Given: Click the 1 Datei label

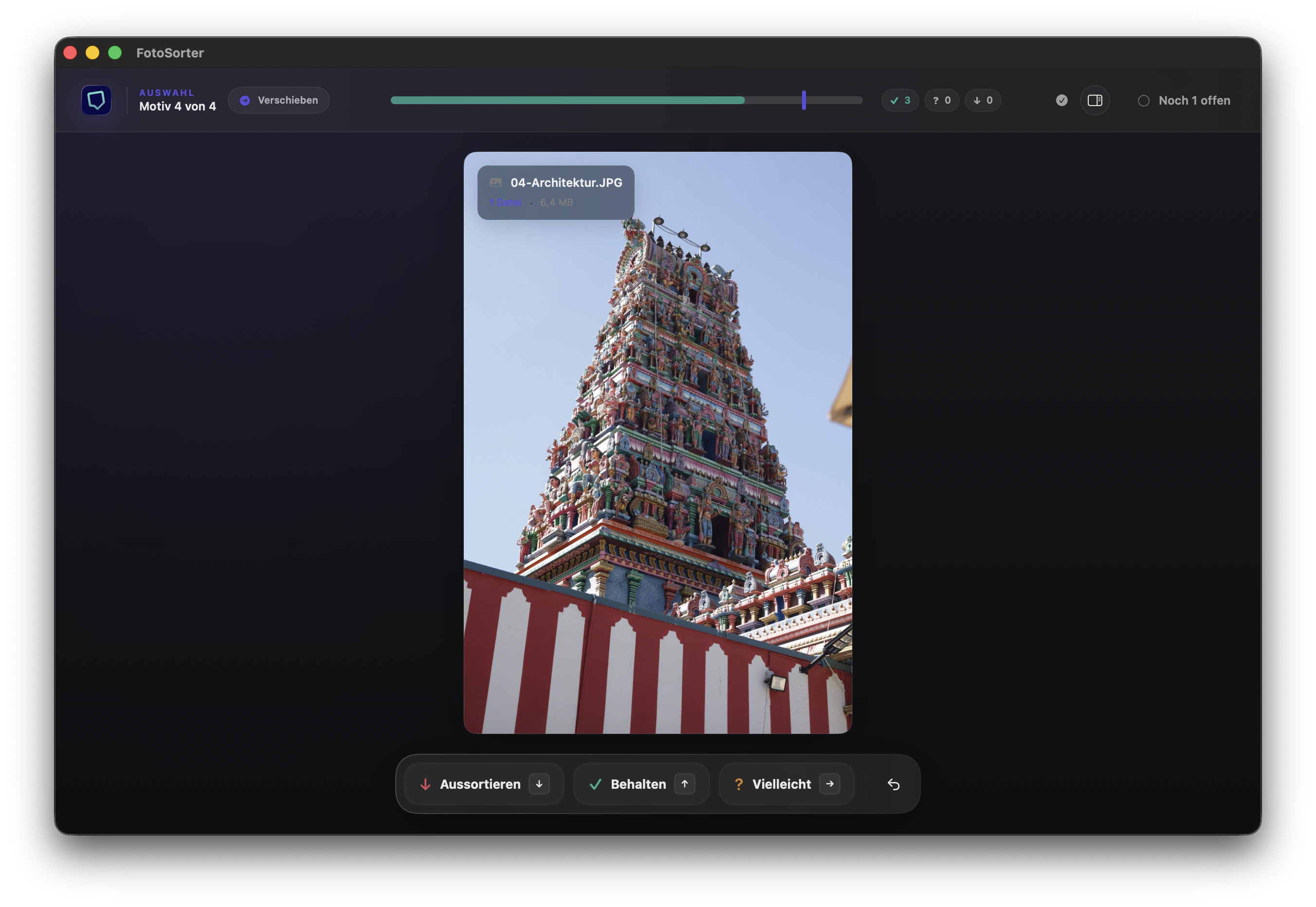Looking at the screenshot, I should tap(505, 202).
